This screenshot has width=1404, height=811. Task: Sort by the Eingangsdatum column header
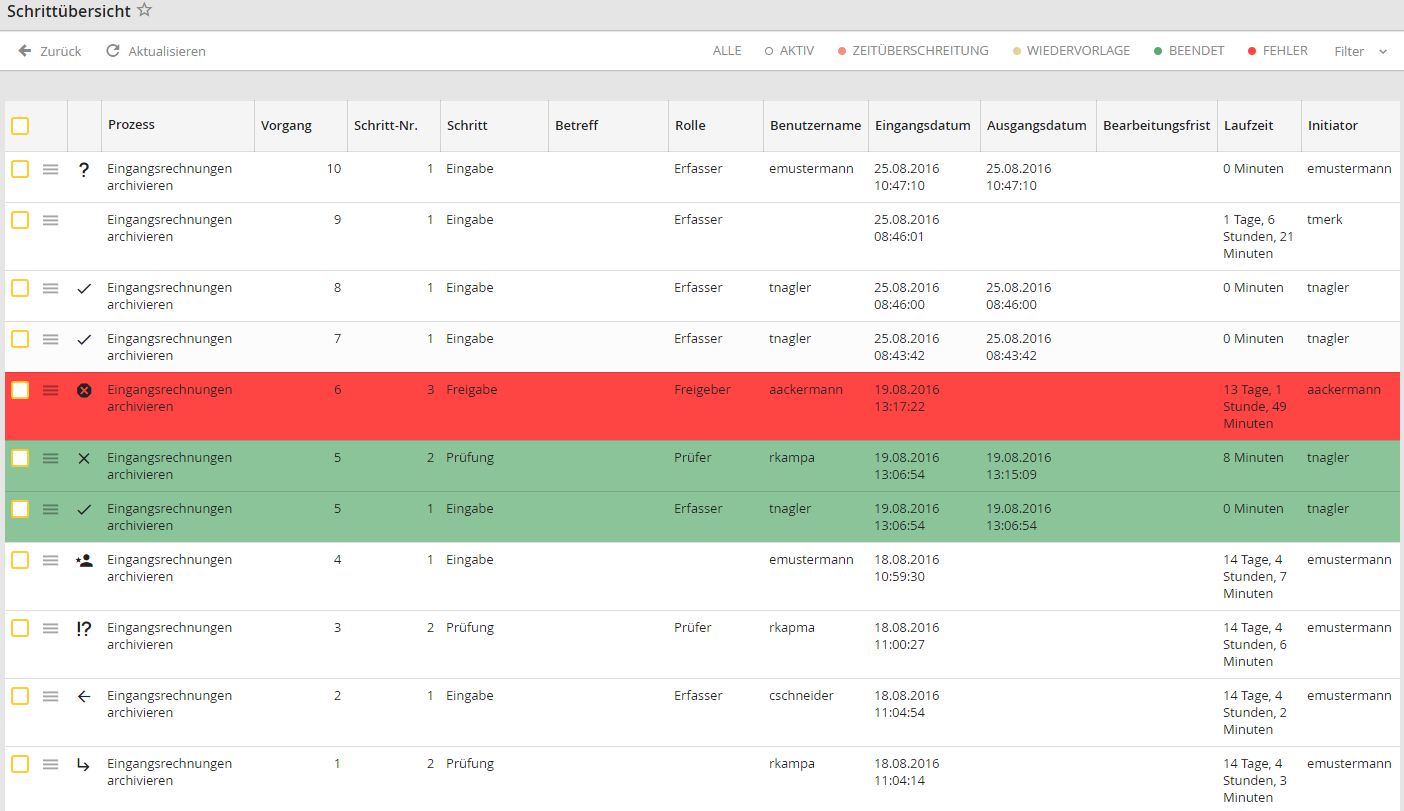pyautogui.click(x=922, y=126)
